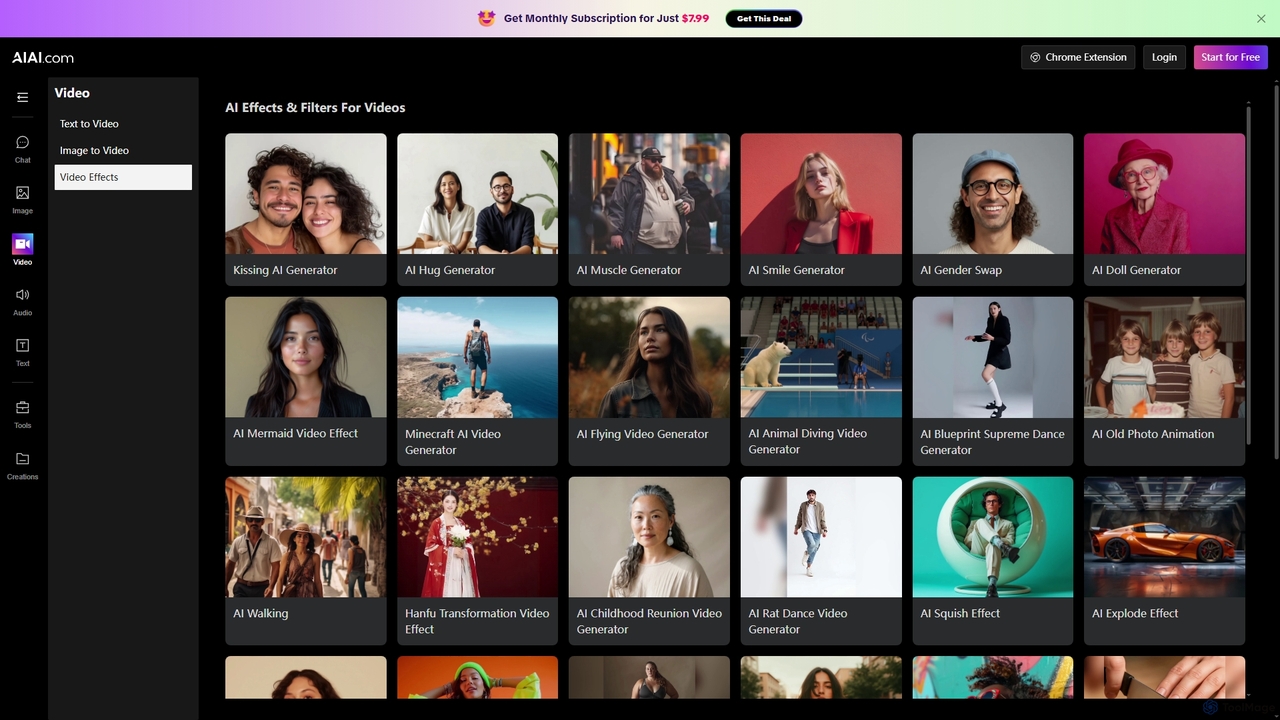Select Image to Video menu item
Viewport: 1280px width, 720px height.
123,150
